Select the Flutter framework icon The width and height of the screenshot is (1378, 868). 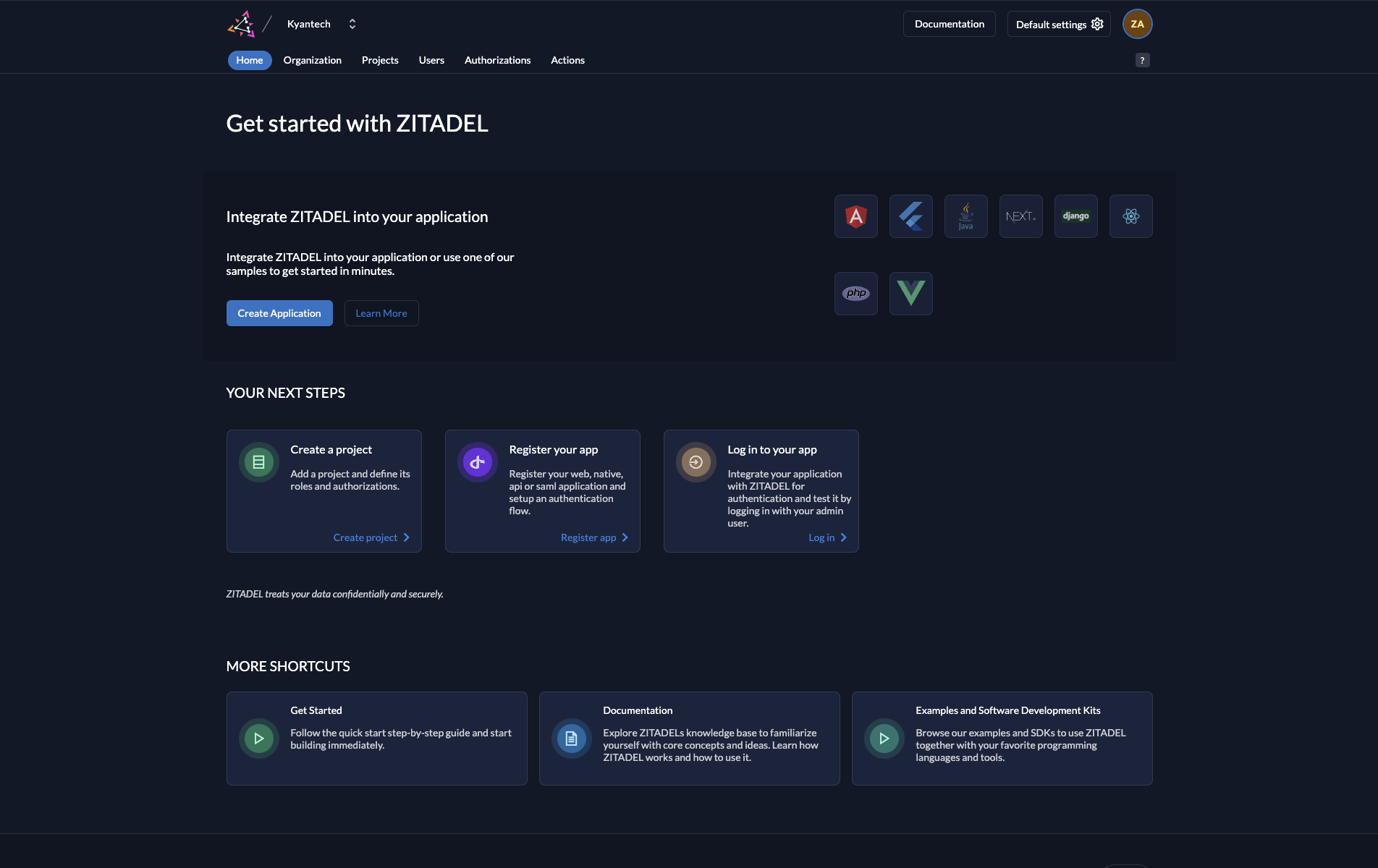(x=911, y=216)
